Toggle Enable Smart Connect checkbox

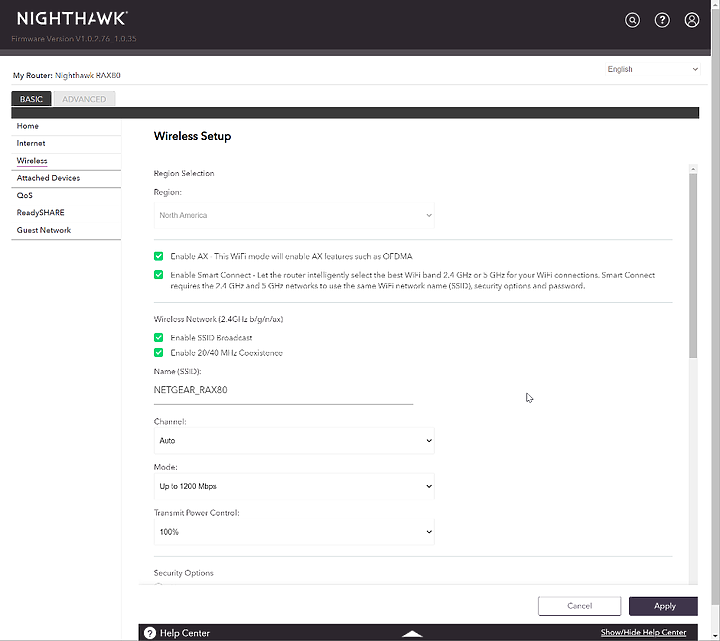click(158, 275)
